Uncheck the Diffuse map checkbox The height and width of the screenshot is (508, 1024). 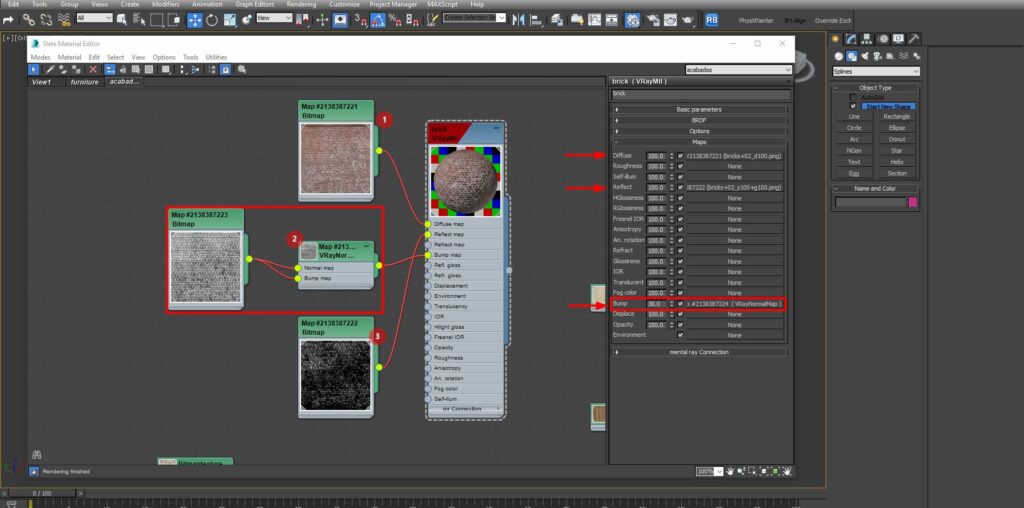680,156
